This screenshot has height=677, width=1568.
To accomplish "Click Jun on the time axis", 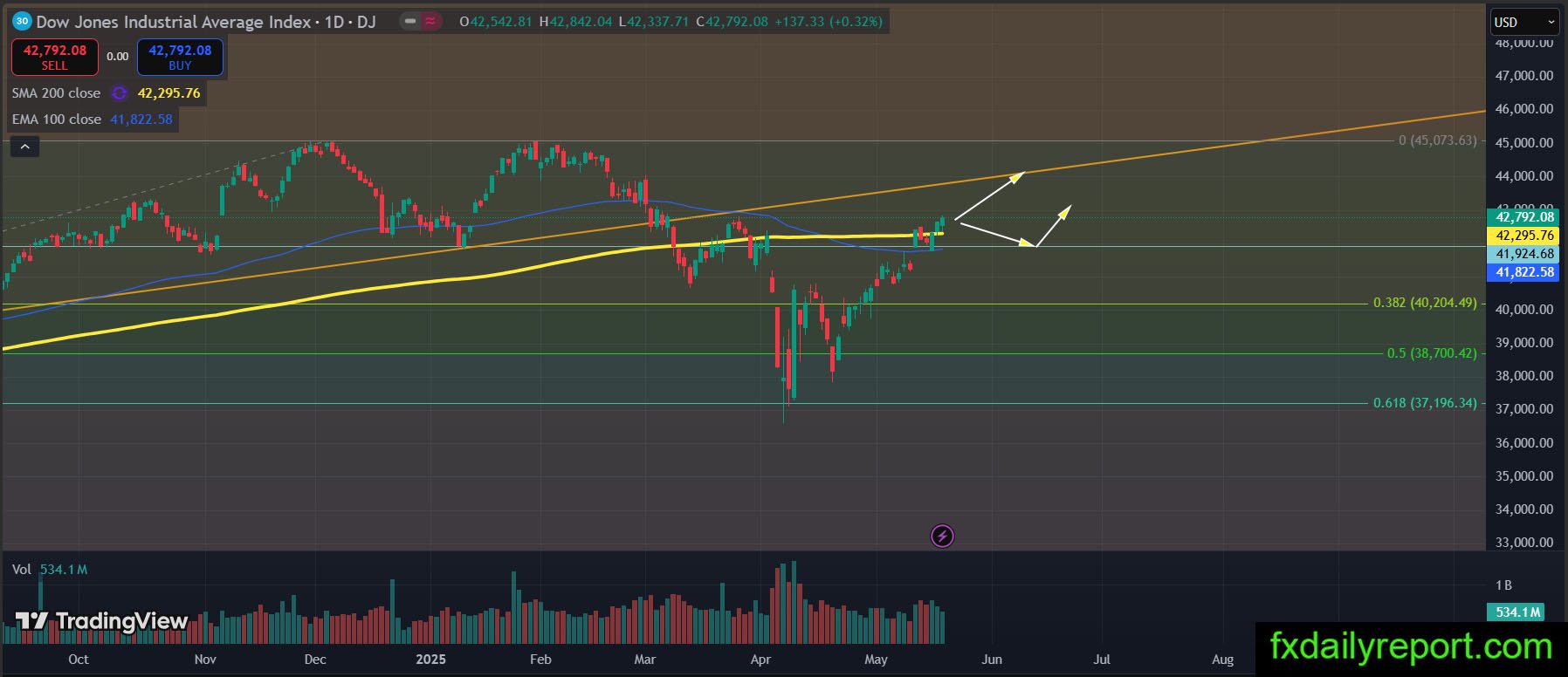I will [992, 660].
